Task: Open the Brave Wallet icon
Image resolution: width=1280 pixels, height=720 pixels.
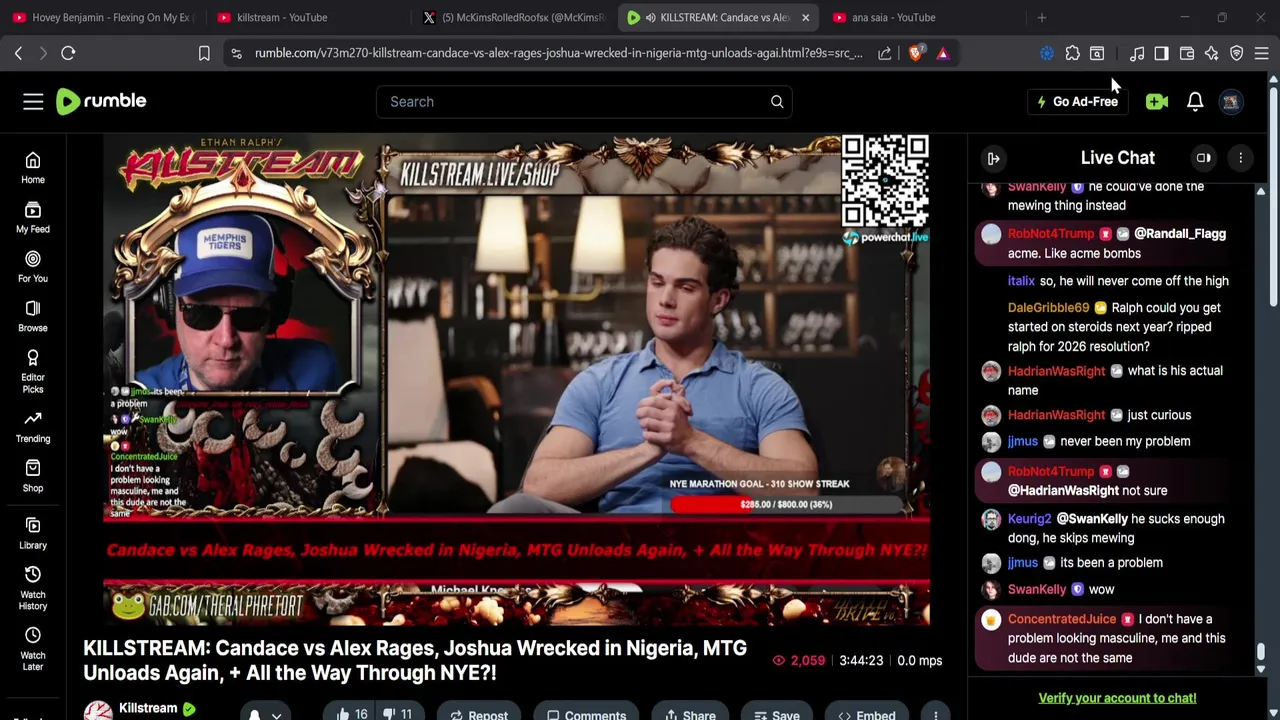Action: 1187,53
